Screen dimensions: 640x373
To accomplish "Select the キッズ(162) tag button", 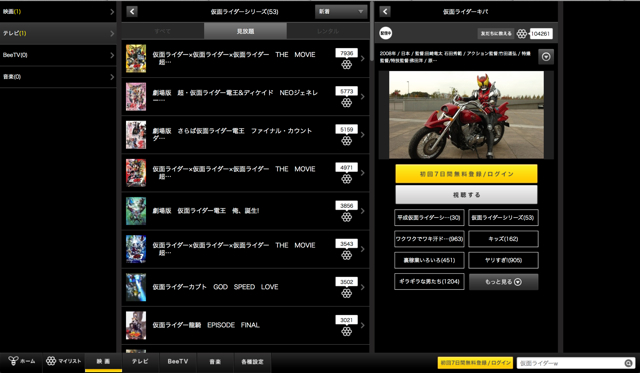I will (x=503, y=239).
